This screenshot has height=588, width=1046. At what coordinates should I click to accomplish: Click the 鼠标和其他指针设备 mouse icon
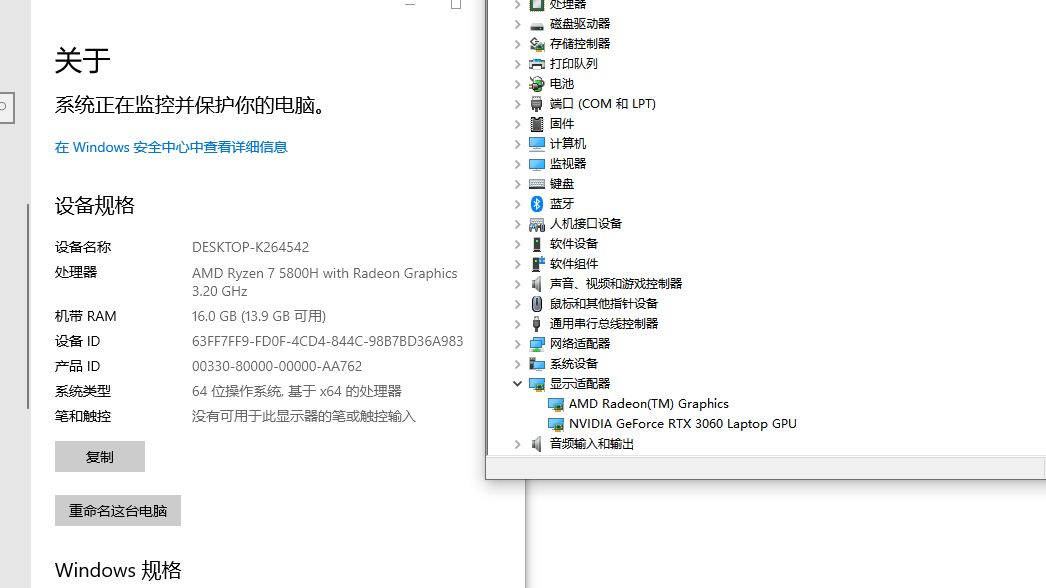pyautogui.click(x=536, y=304)
